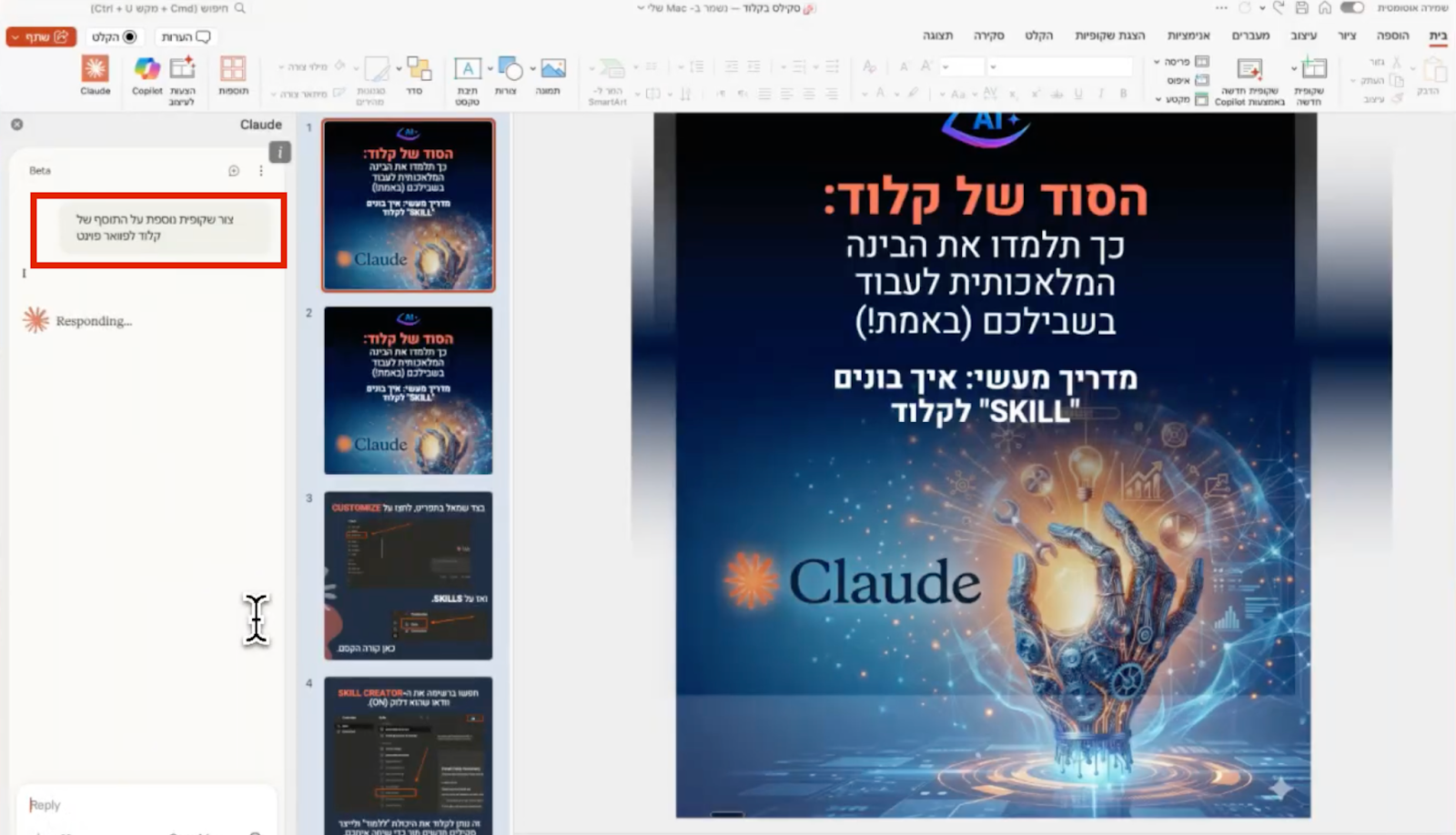The image size is (1456, 835).
Task: Open the font size combo box
Action: pyautogui.click(x=962, y=66)
